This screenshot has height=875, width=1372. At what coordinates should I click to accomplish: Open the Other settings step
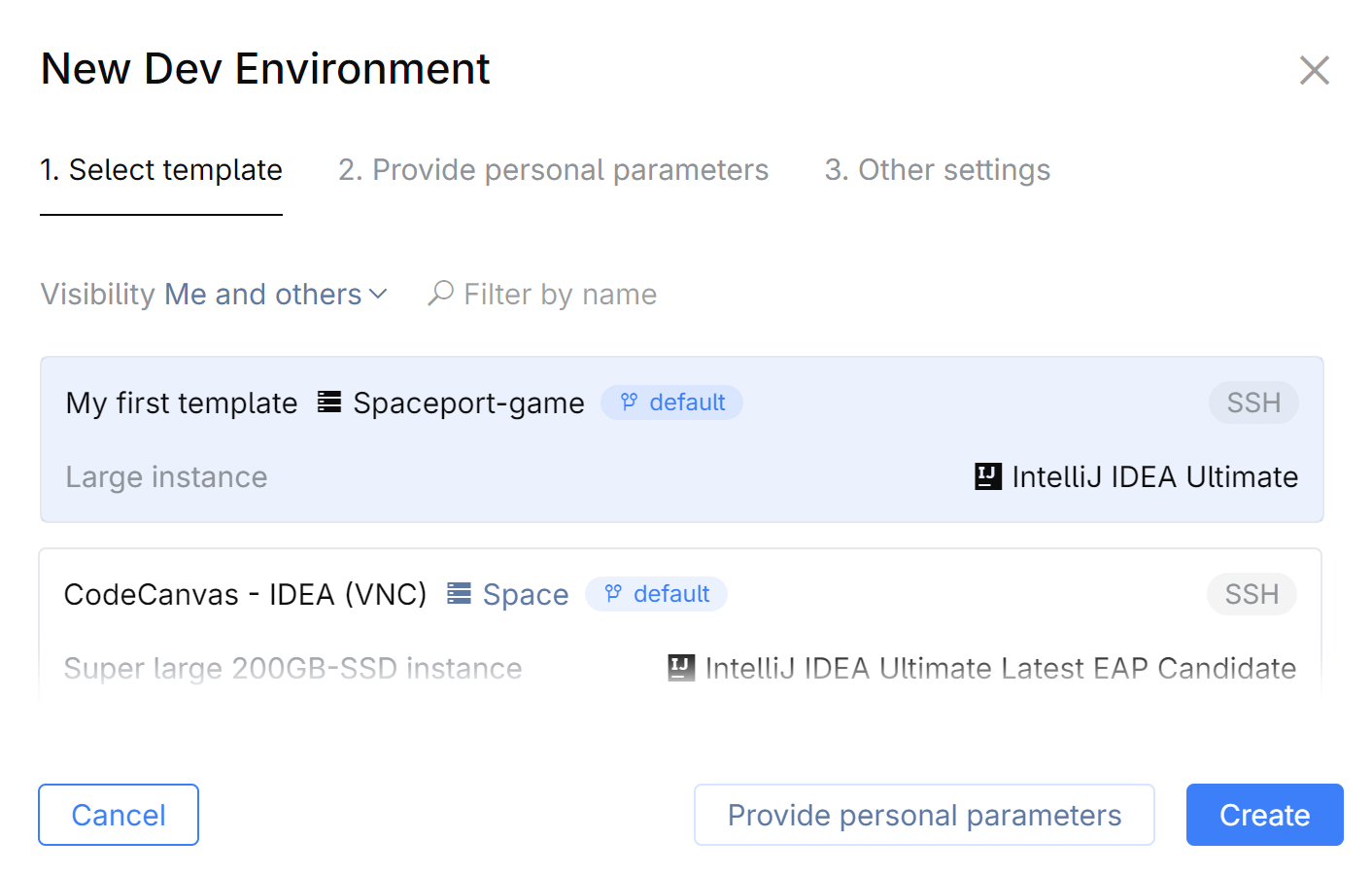[x=937, y=169]
